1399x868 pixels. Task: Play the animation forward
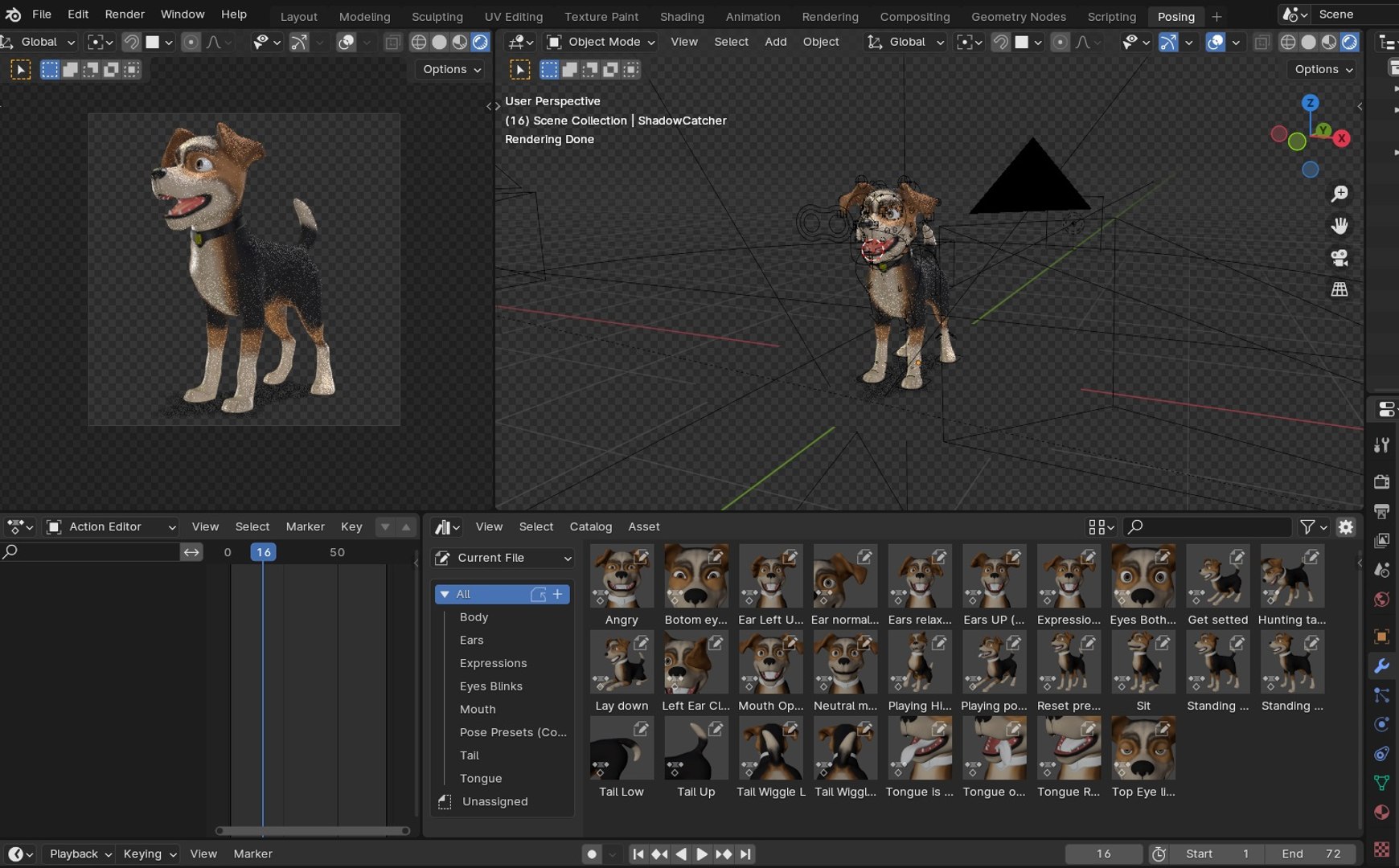(702, 854)
